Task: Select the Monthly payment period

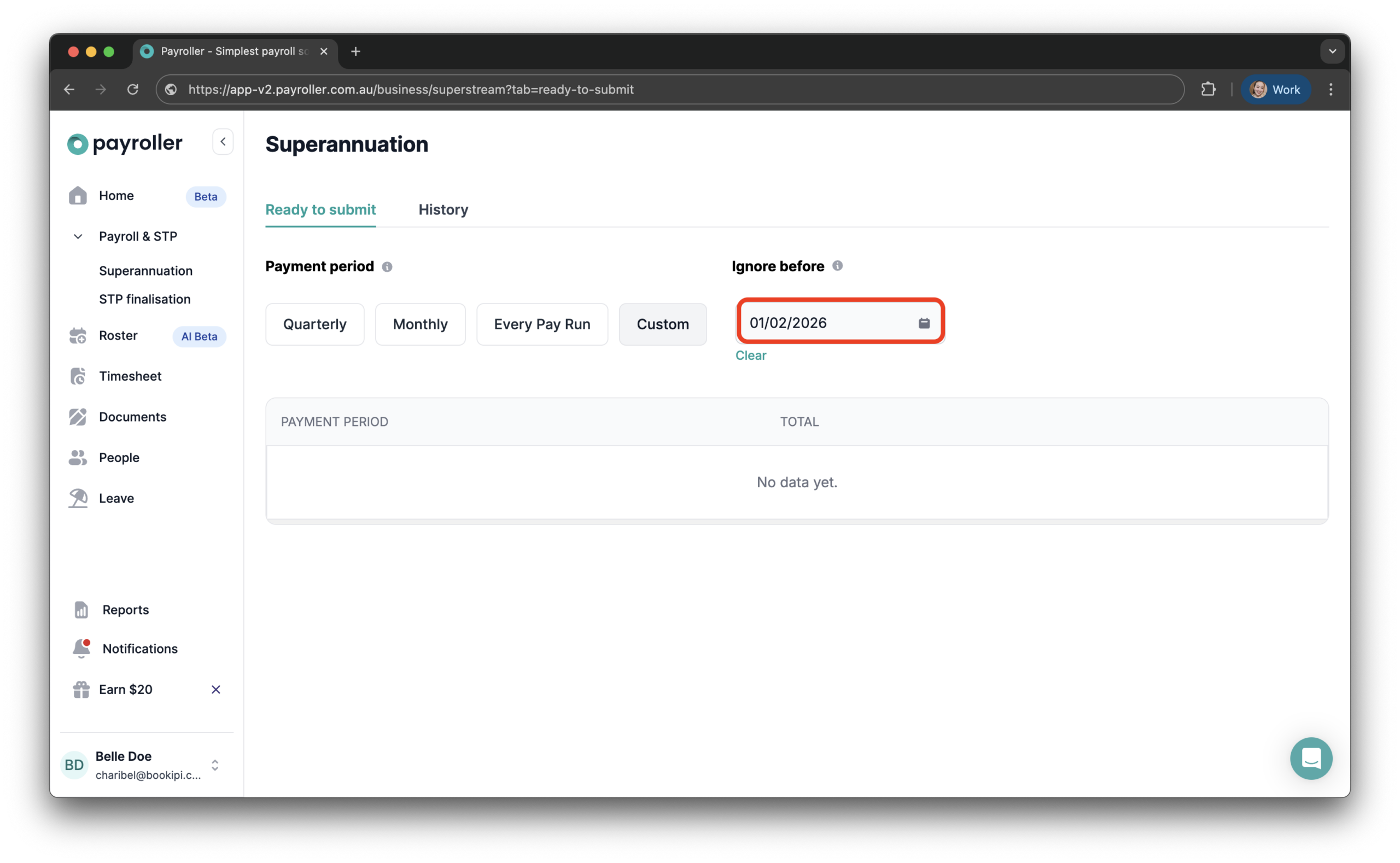Action: (x=420, y=324)
